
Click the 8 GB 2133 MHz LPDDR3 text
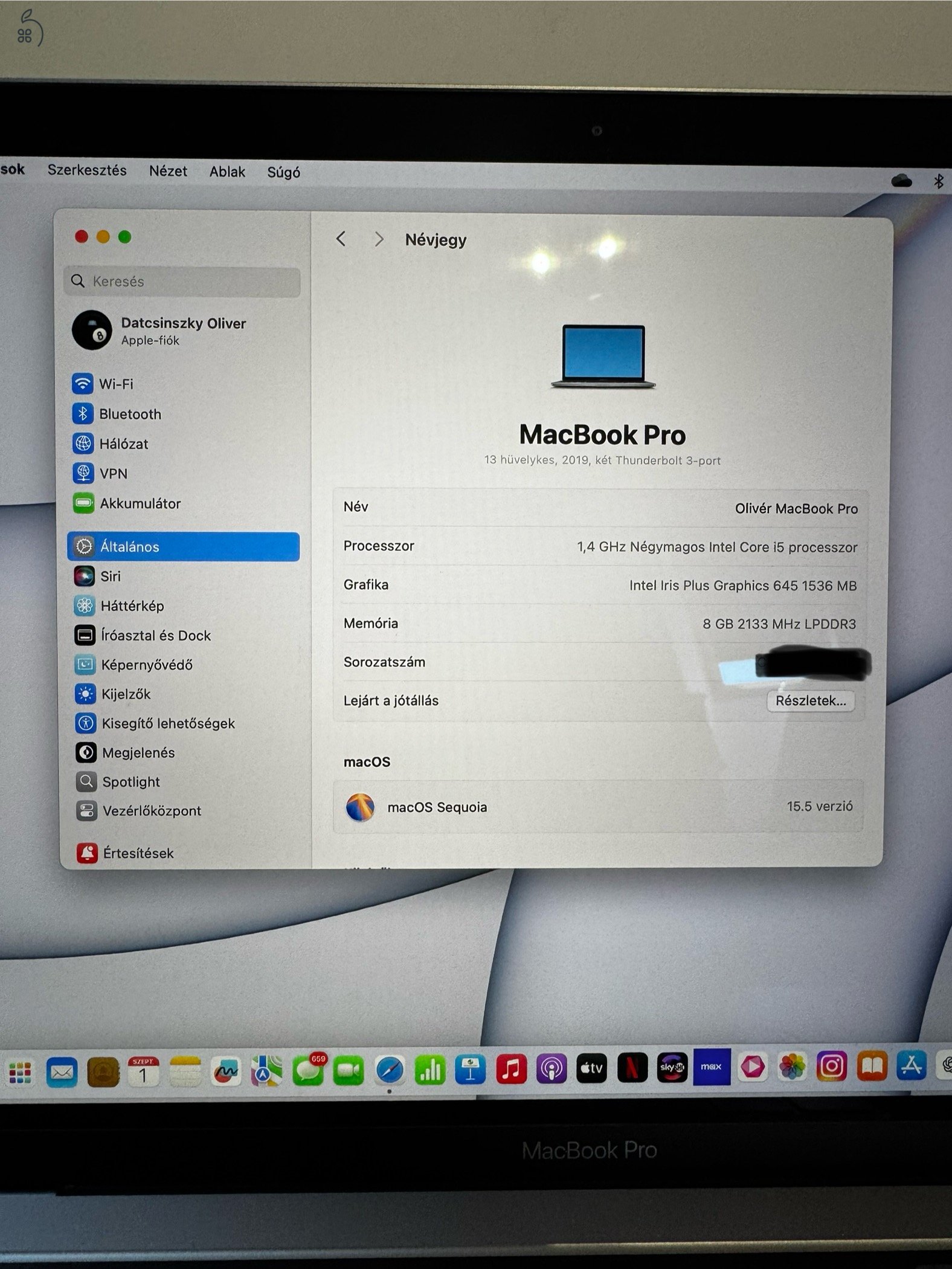tap(779, 624)
